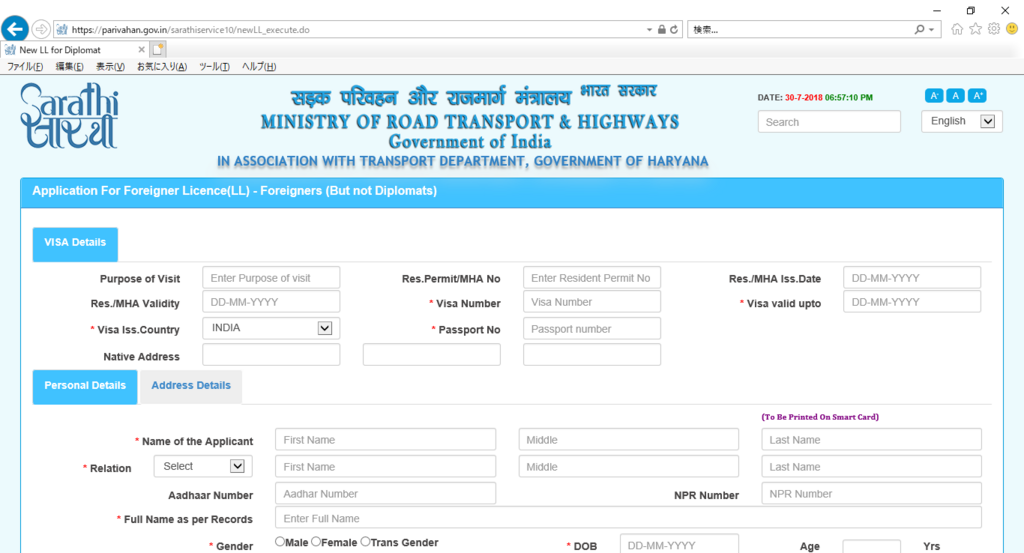Select the New LL for Diplomat browser tab

tap(74, 50)
